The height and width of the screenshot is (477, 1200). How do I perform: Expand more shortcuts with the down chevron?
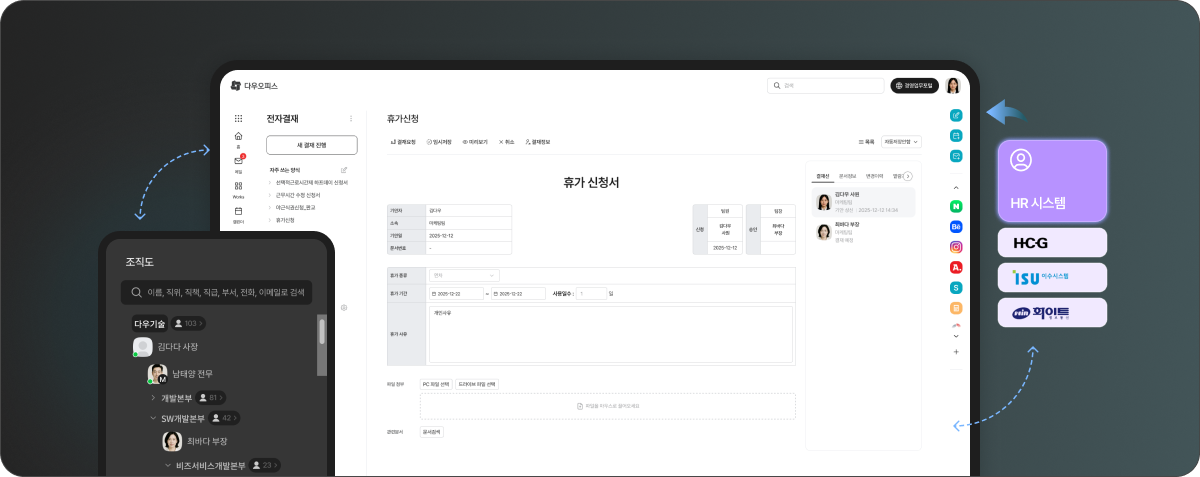click(956, 336)
